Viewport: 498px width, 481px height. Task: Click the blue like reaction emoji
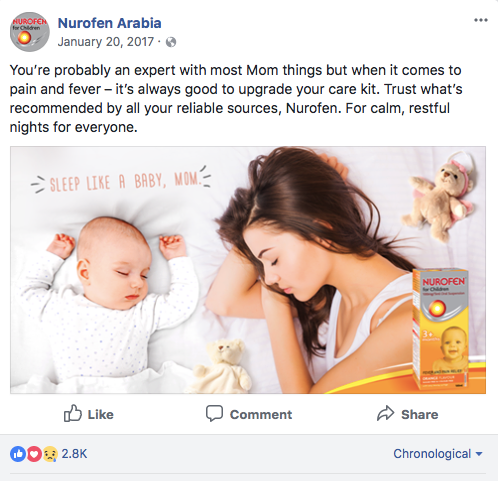coord(18,454)
